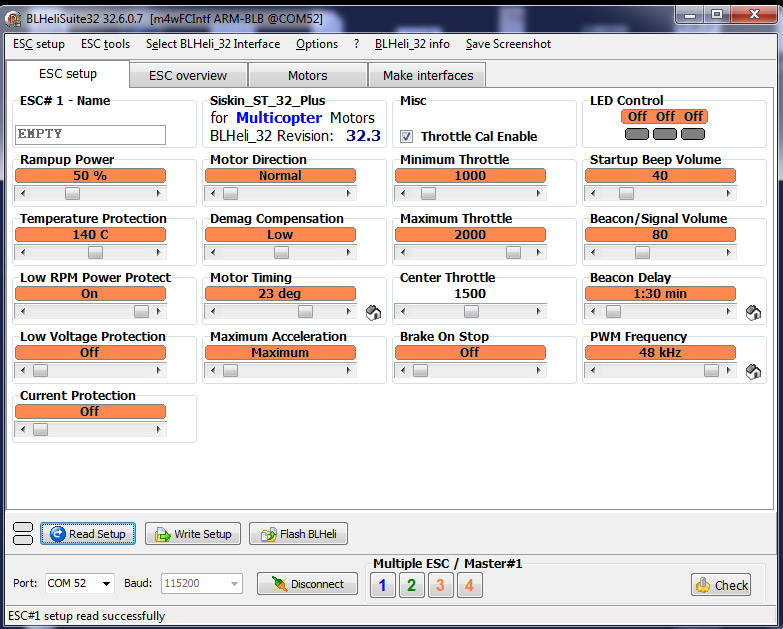Increase Beacon/Signal Volume with right arrow

[729, 252]
